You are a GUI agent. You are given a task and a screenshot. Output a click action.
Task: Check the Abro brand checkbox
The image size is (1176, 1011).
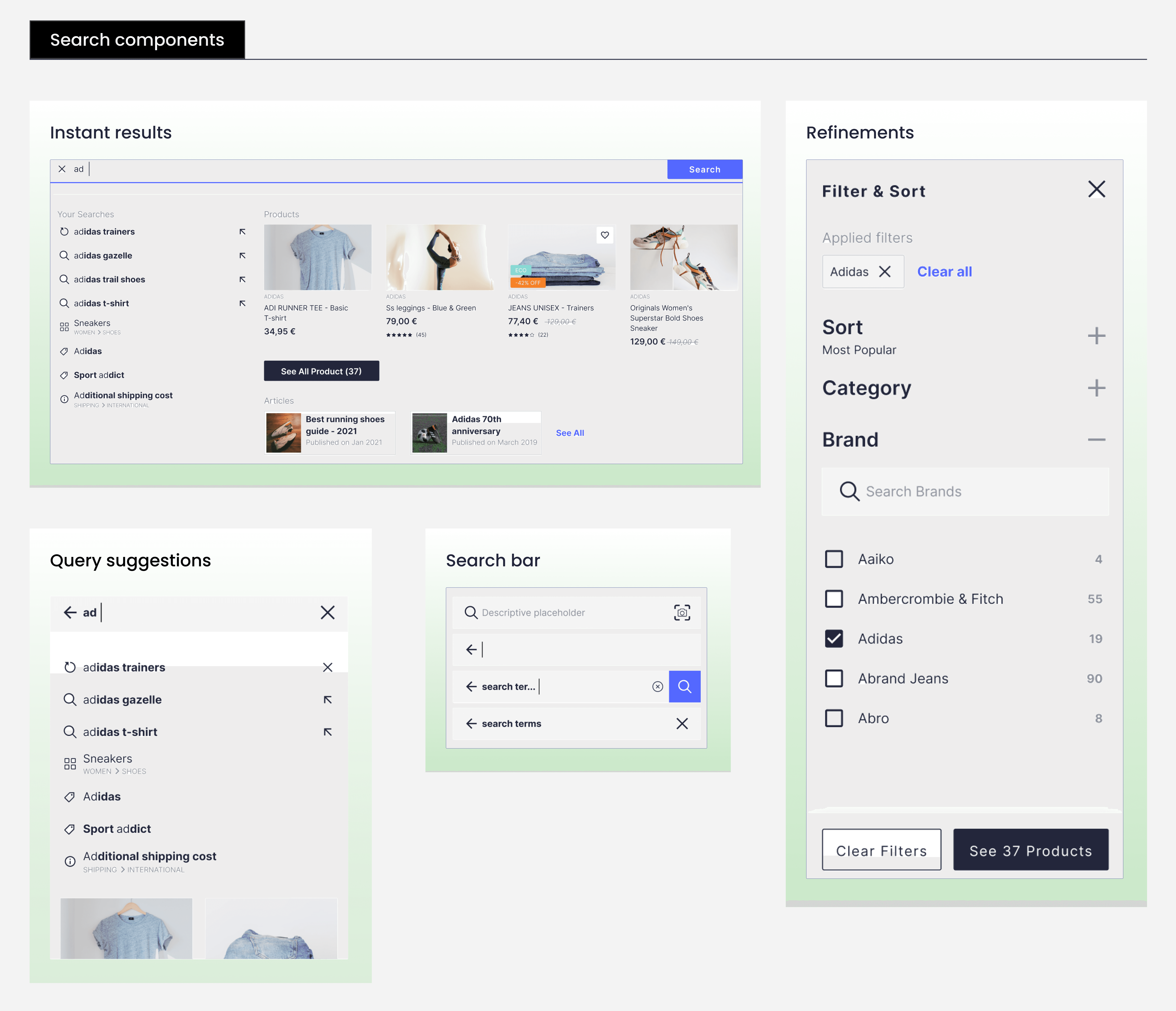click(834, 718)
